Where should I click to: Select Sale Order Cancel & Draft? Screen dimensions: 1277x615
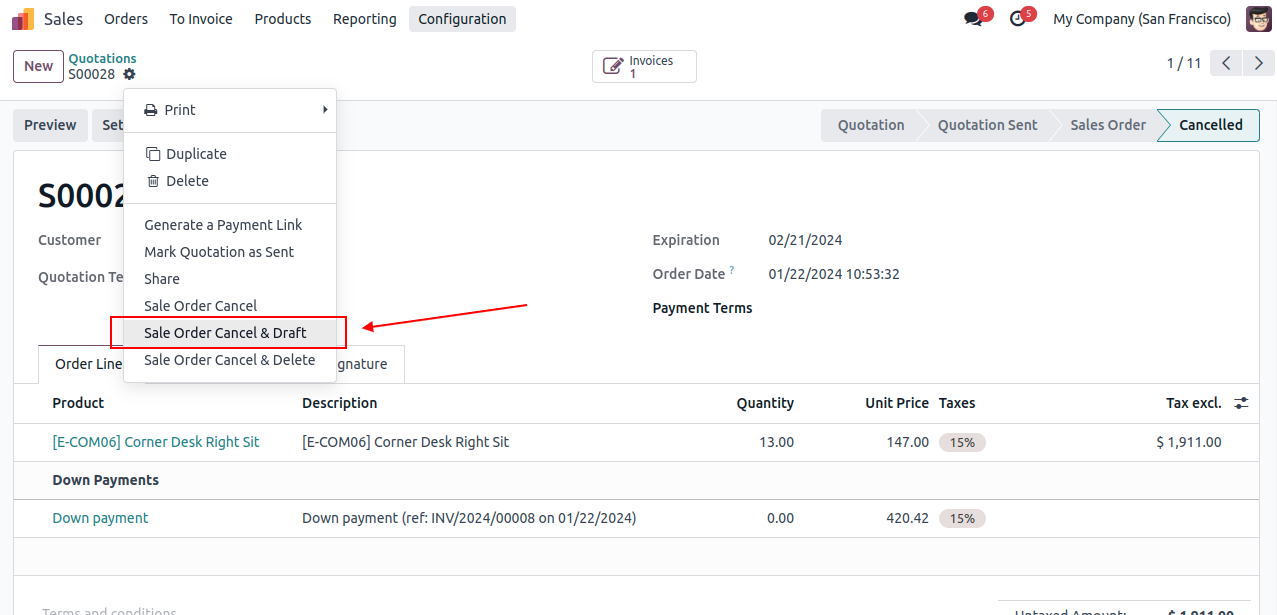click(225, 333)
